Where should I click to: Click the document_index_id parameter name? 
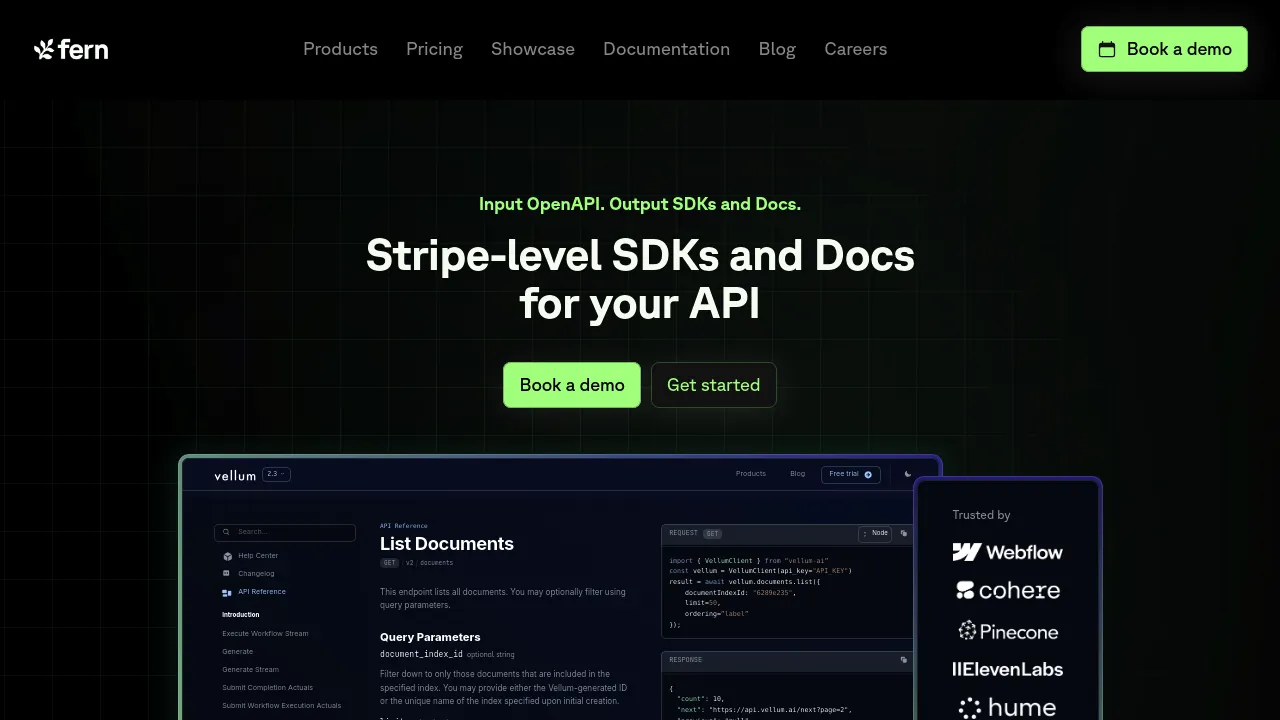[x=421, y=654]
